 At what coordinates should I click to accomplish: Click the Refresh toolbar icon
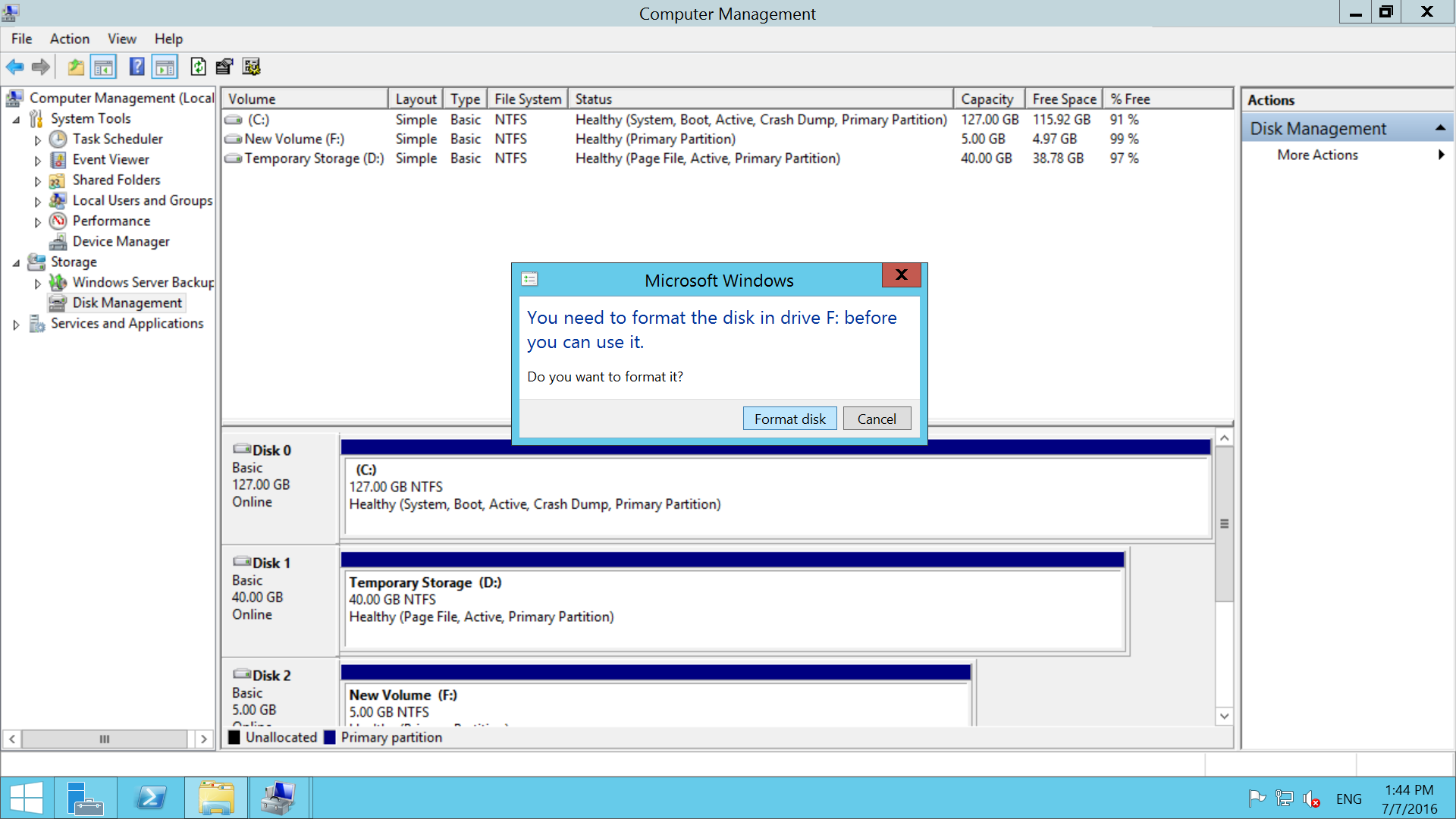tap(198, 67)
